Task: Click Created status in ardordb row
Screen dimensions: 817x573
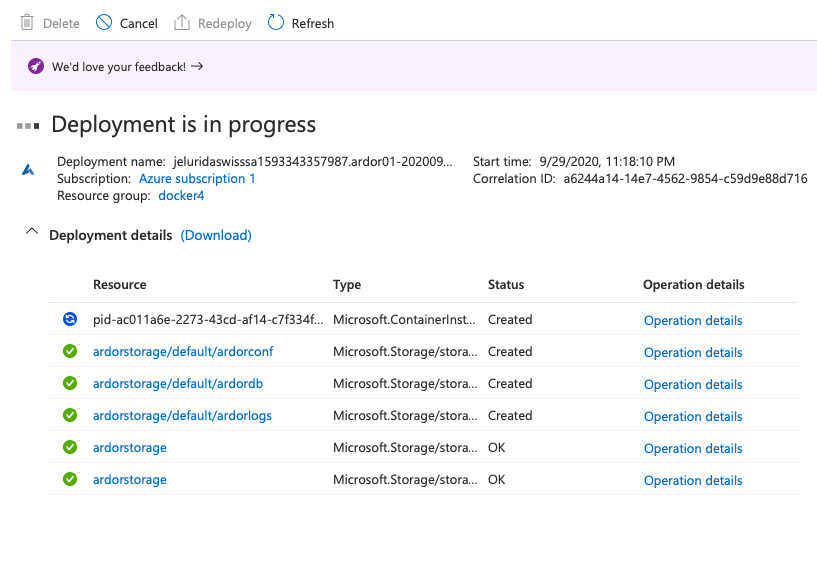Action: [510, 383]
